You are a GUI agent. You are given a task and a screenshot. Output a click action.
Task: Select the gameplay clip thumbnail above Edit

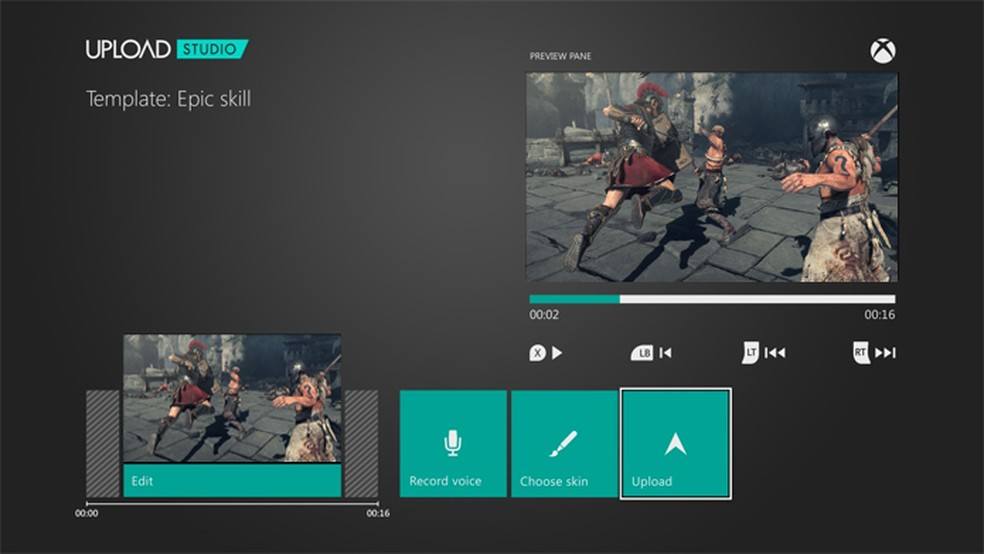click(x=232, y=398)
